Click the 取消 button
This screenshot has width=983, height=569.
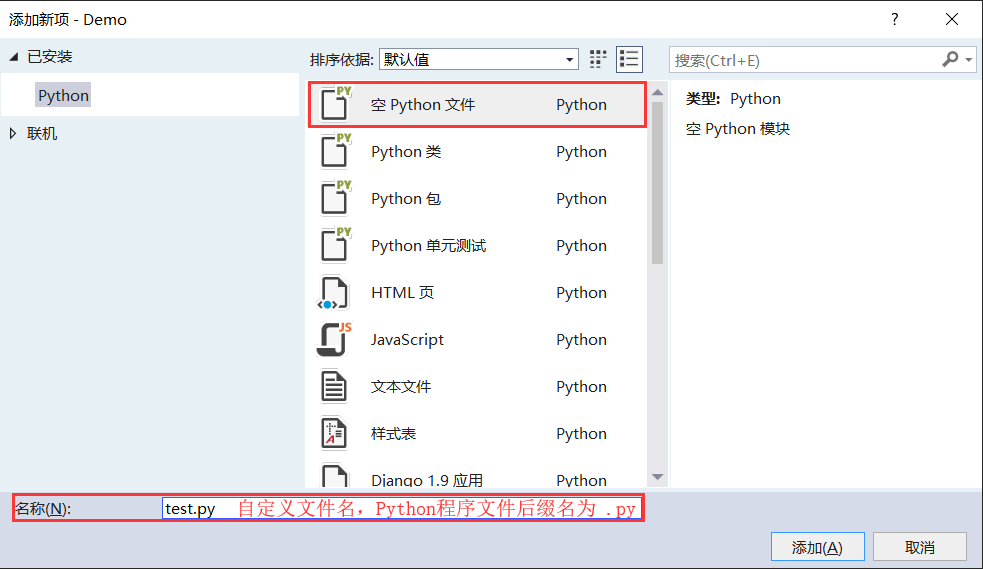[920, 547]
